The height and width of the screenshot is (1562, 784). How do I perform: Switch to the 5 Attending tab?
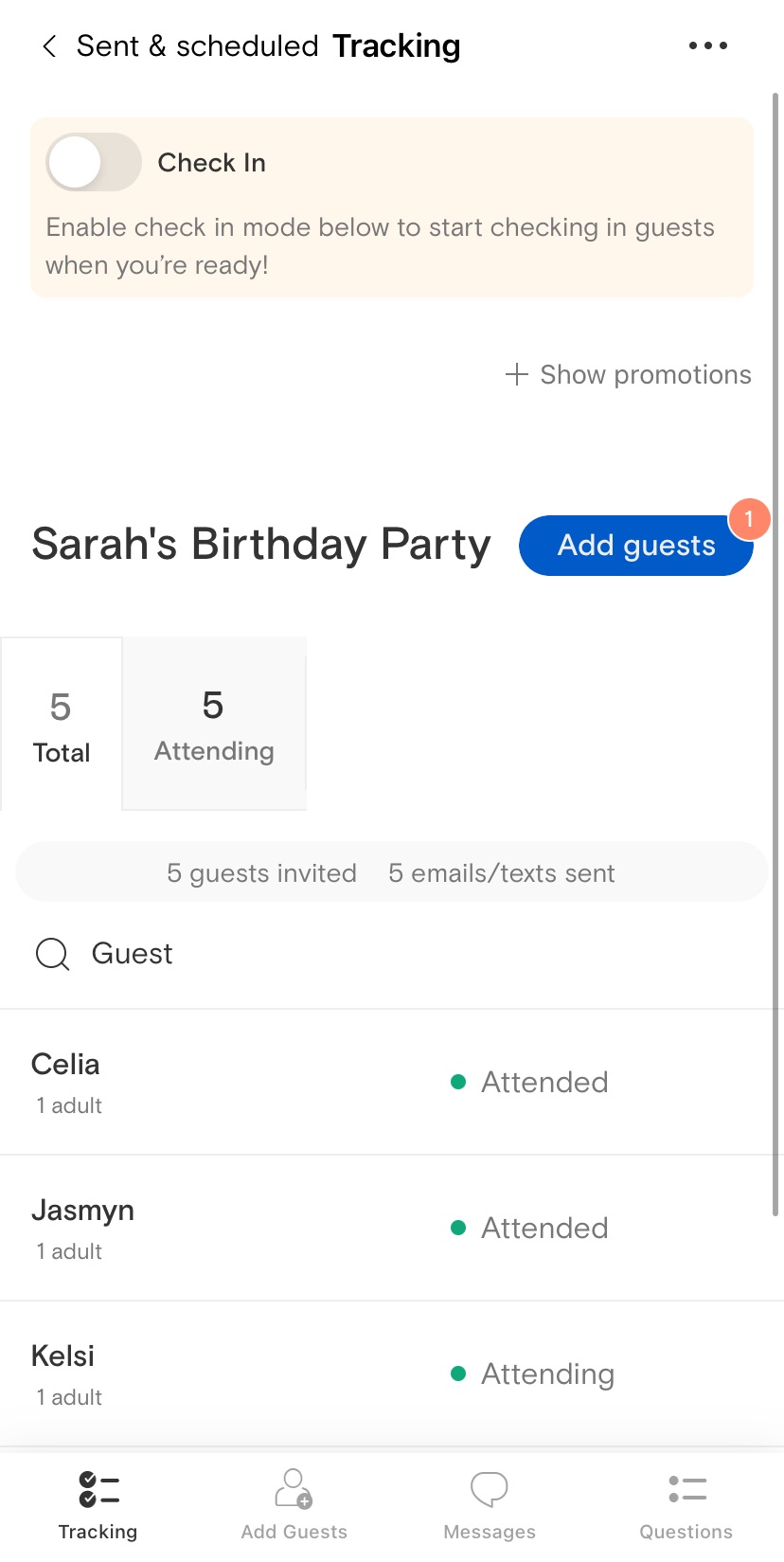214,724
